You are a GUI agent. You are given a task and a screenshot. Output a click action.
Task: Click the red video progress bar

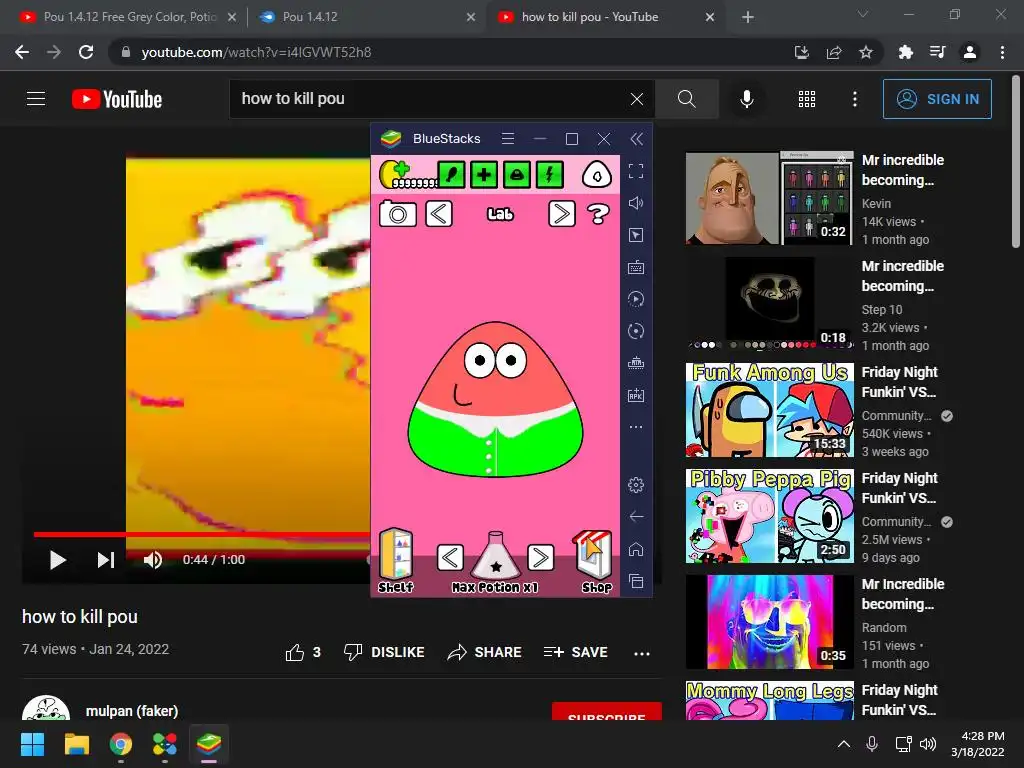[x=202, y=534]
